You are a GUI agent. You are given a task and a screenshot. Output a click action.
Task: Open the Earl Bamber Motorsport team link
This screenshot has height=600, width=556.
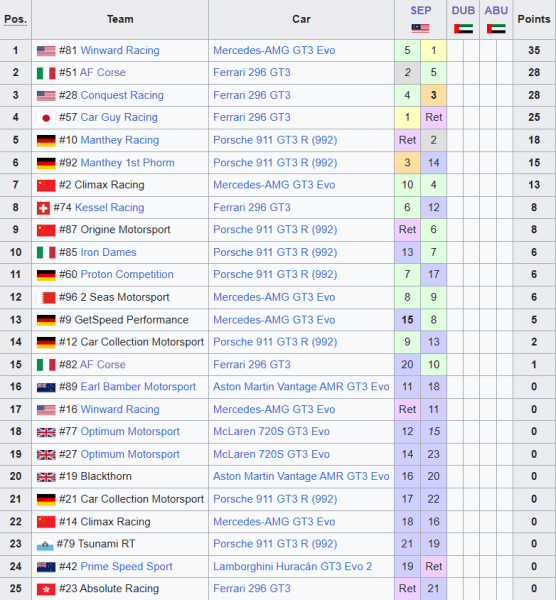[x=138, y=386]
